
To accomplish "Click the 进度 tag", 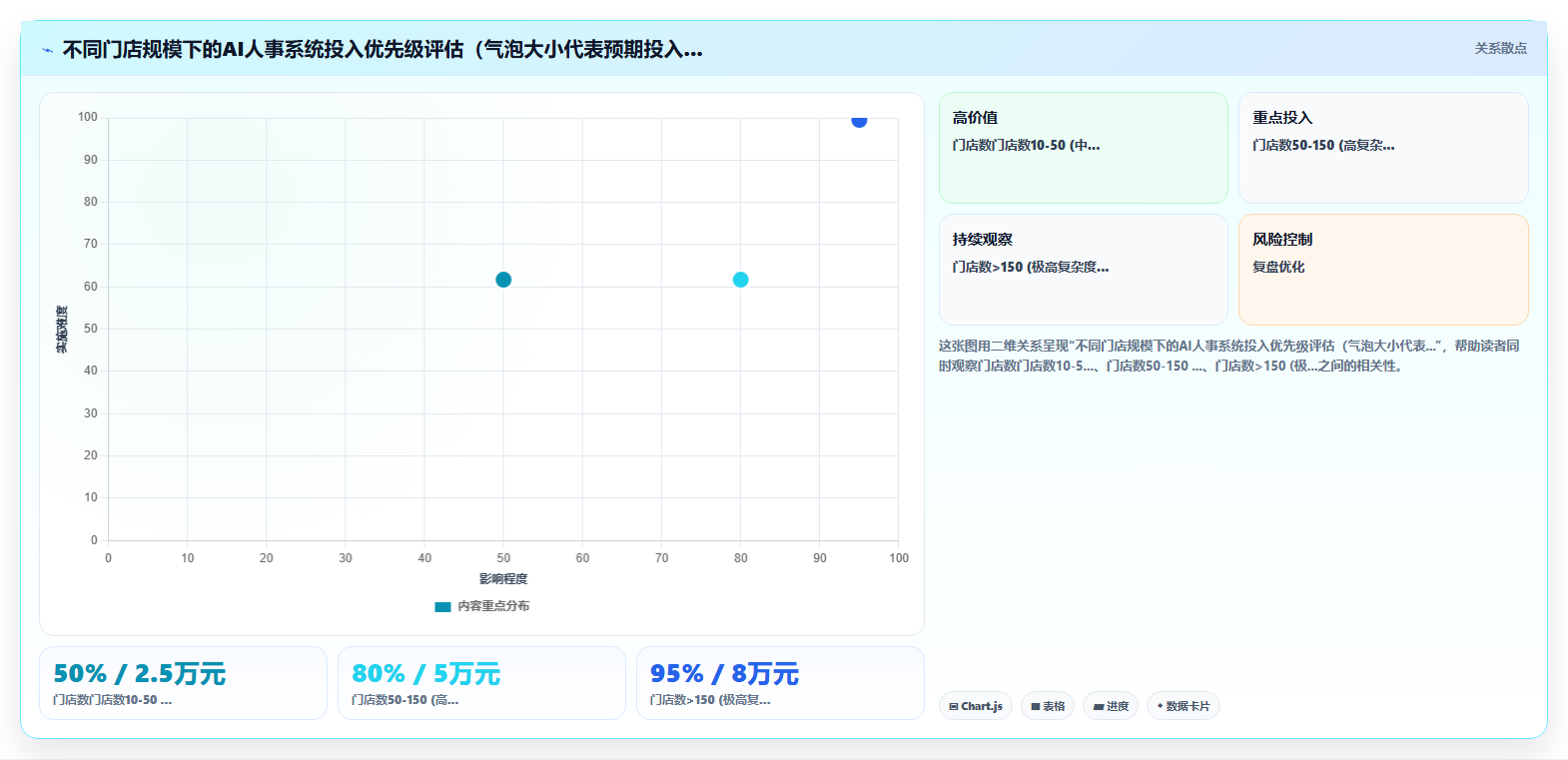I will pyautogui.click(x=1111, y=706).
